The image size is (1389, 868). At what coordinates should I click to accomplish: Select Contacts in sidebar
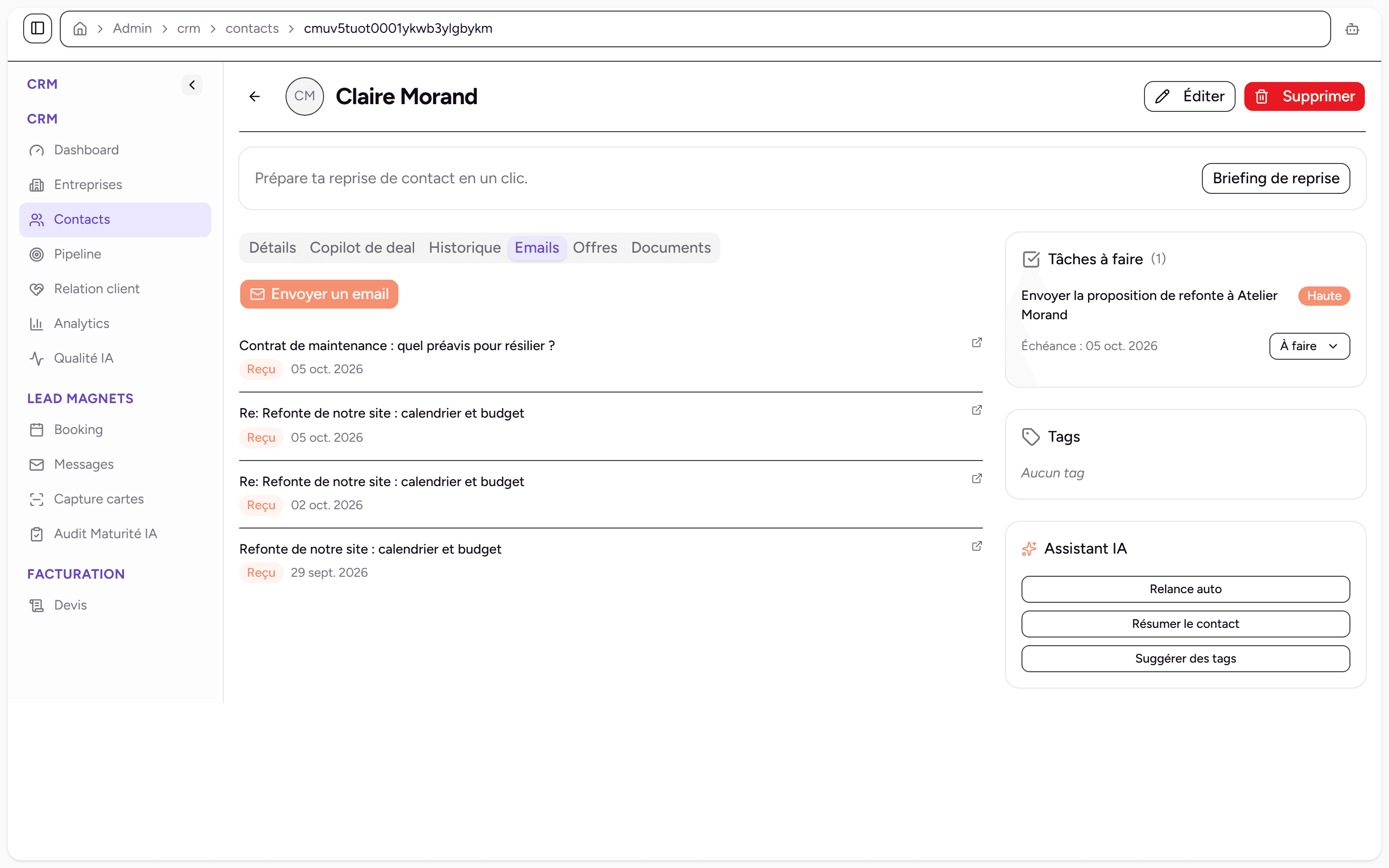[x=115, y=219]
